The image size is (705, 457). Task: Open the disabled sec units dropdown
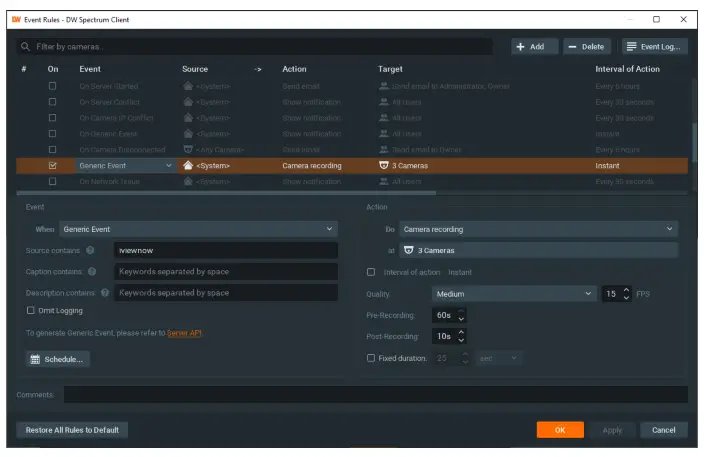(x=500, y=358)
